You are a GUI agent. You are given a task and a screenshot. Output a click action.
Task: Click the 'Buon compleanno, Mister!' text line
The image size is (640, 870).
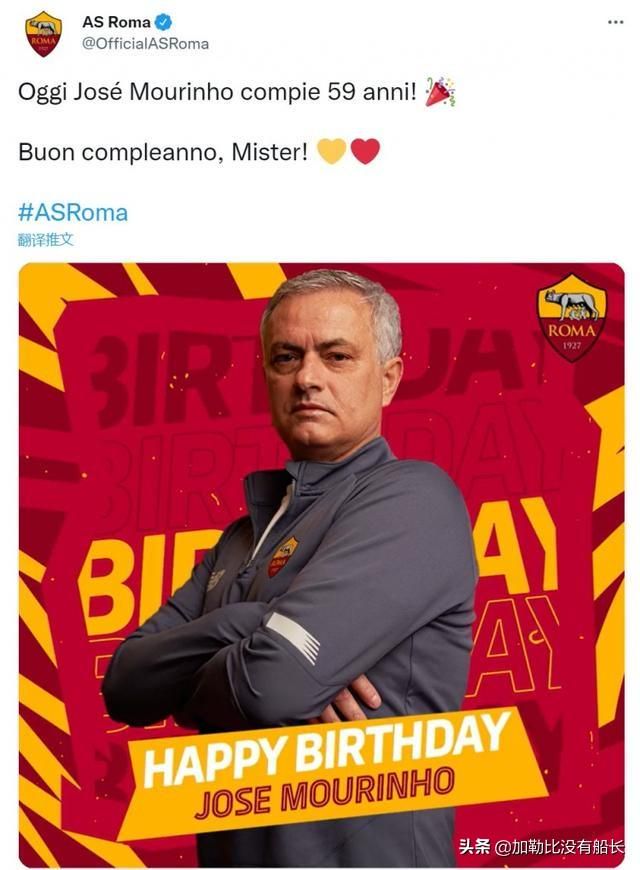point(163,151)
